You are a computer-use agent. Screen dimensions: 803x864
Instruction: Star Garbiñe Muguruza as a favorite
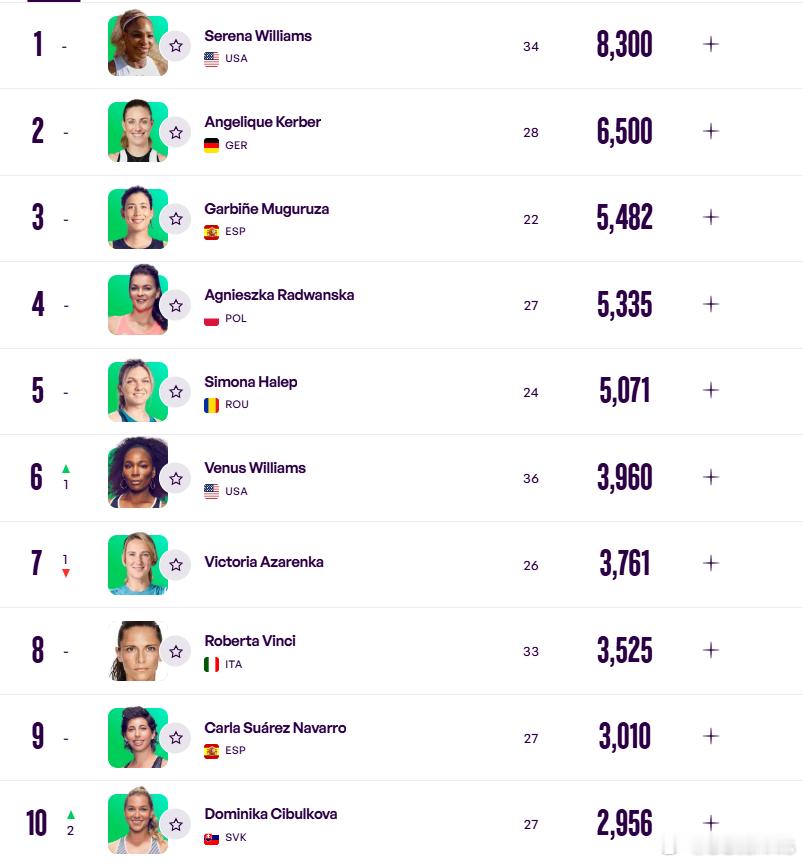pos(176,219)
